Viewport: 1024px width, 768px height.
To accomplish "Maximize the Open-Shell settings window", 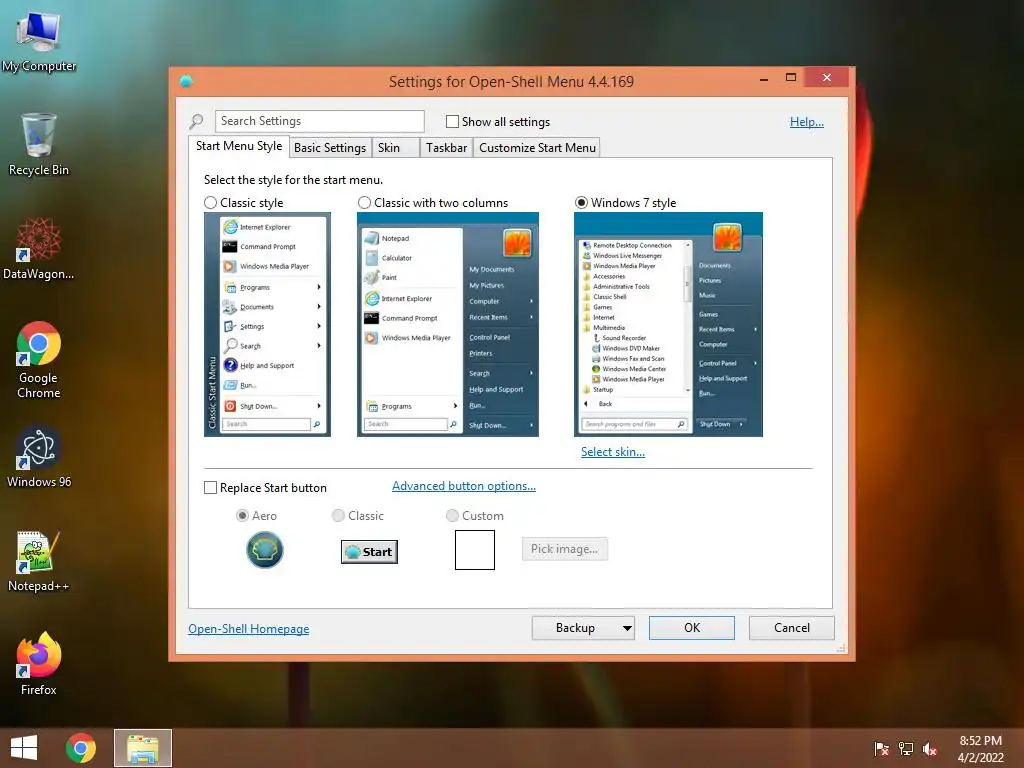I will click(791, 78).
